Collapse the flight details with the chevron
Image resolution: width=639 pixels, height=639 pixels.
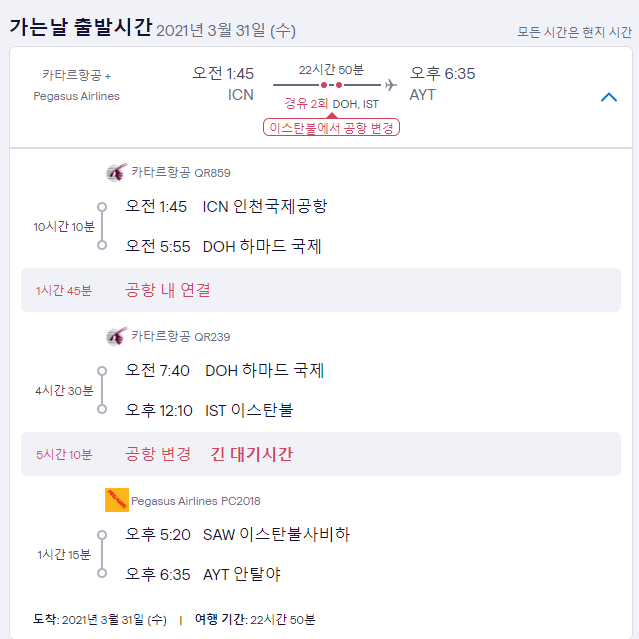(x=609, y=97)
